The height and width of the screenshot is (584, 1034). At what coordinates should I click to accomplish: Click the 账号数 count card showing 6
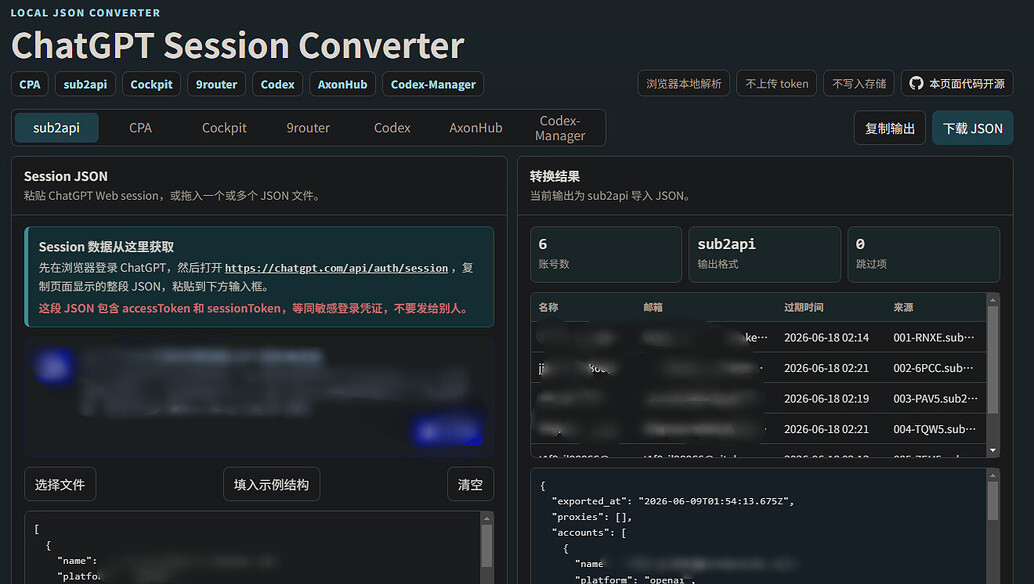coord(606,254)
